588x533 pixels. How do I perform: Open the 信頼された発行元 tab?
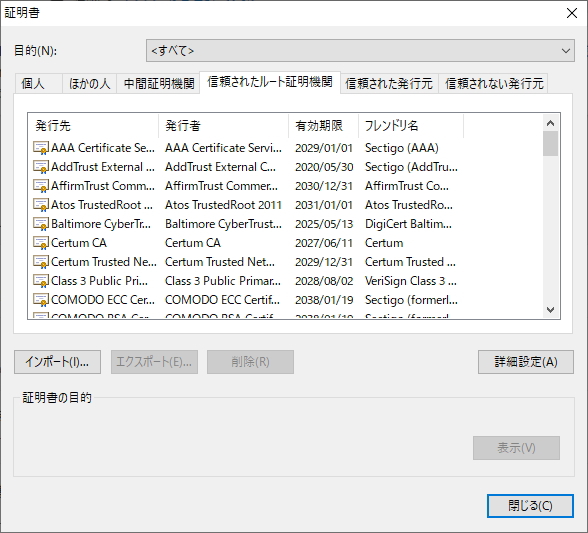tap(389, 83)
